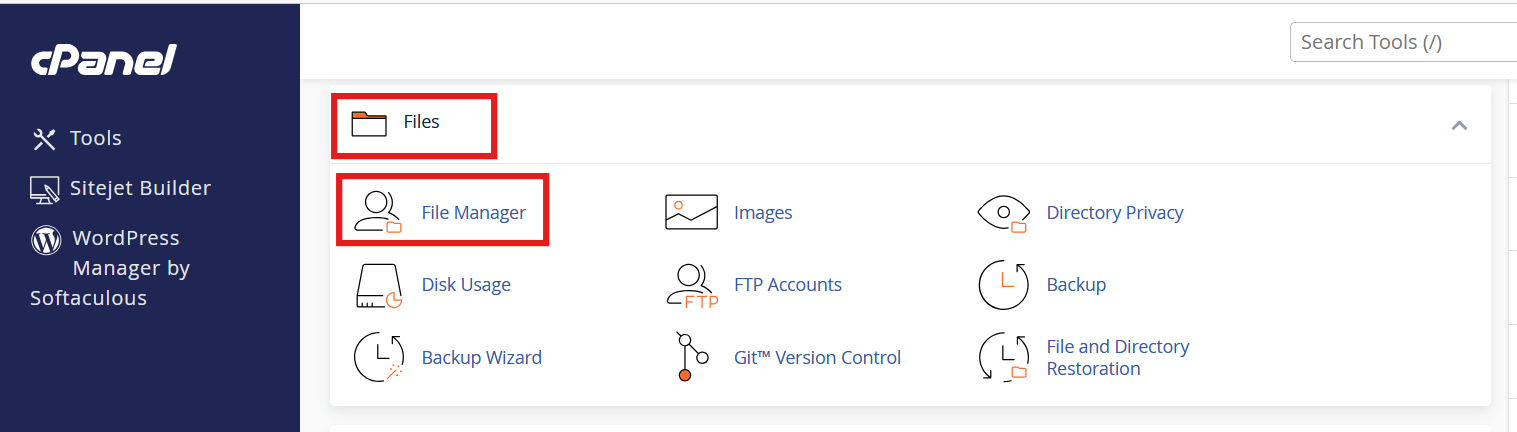Image resolution: width=1517 pixels, height=432 pixels.
Task: Click the Files folder icon
Action: tap(369, 123)
